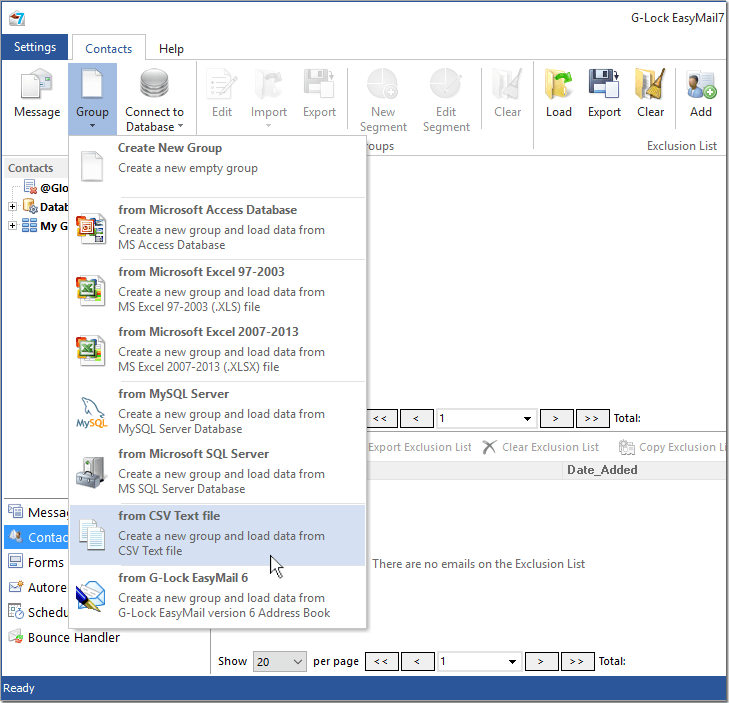Open the Settings tab

click(35, 47)
